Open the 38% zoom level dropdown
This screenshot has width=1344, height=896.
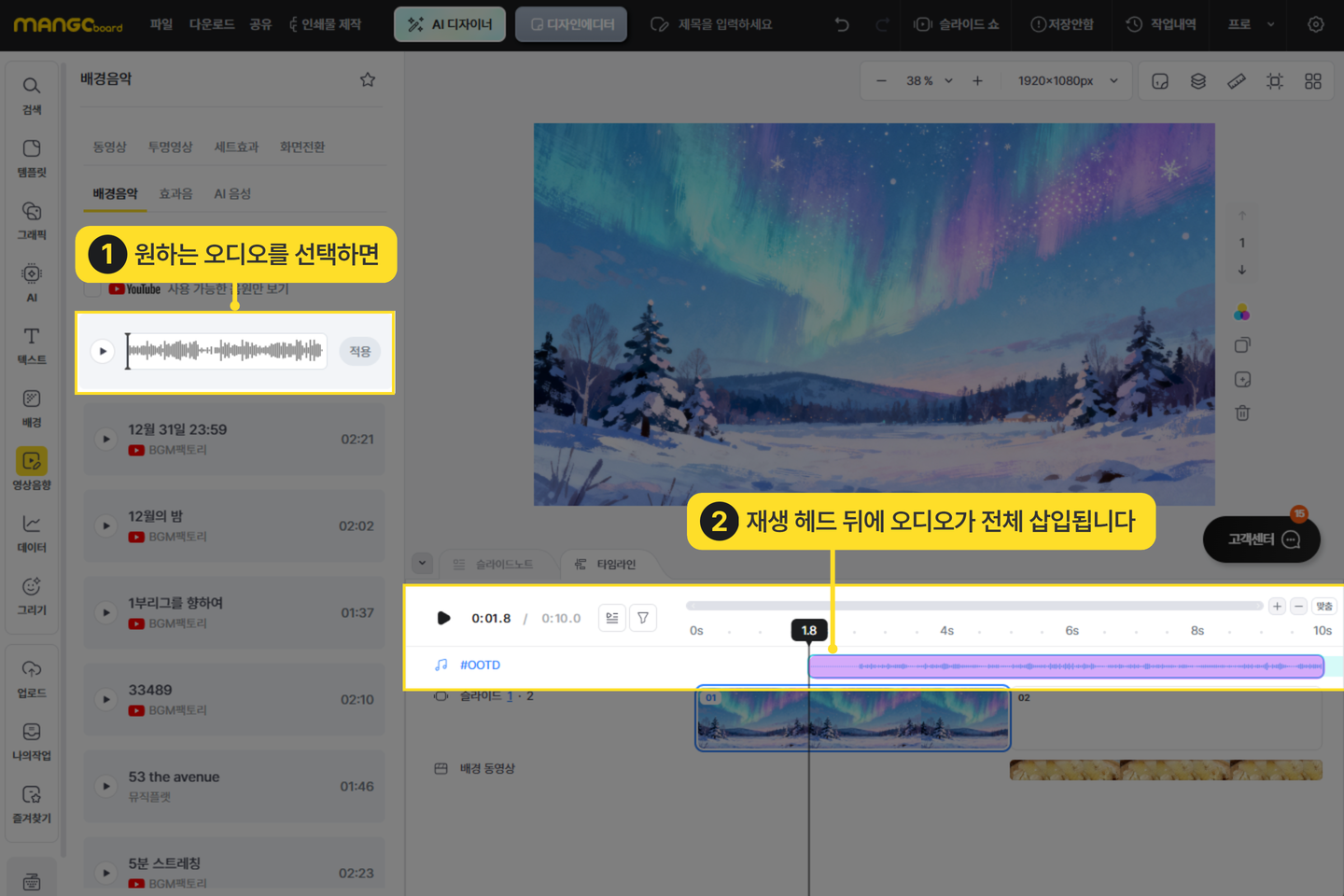pyautogui.click(x=930, y=81)
